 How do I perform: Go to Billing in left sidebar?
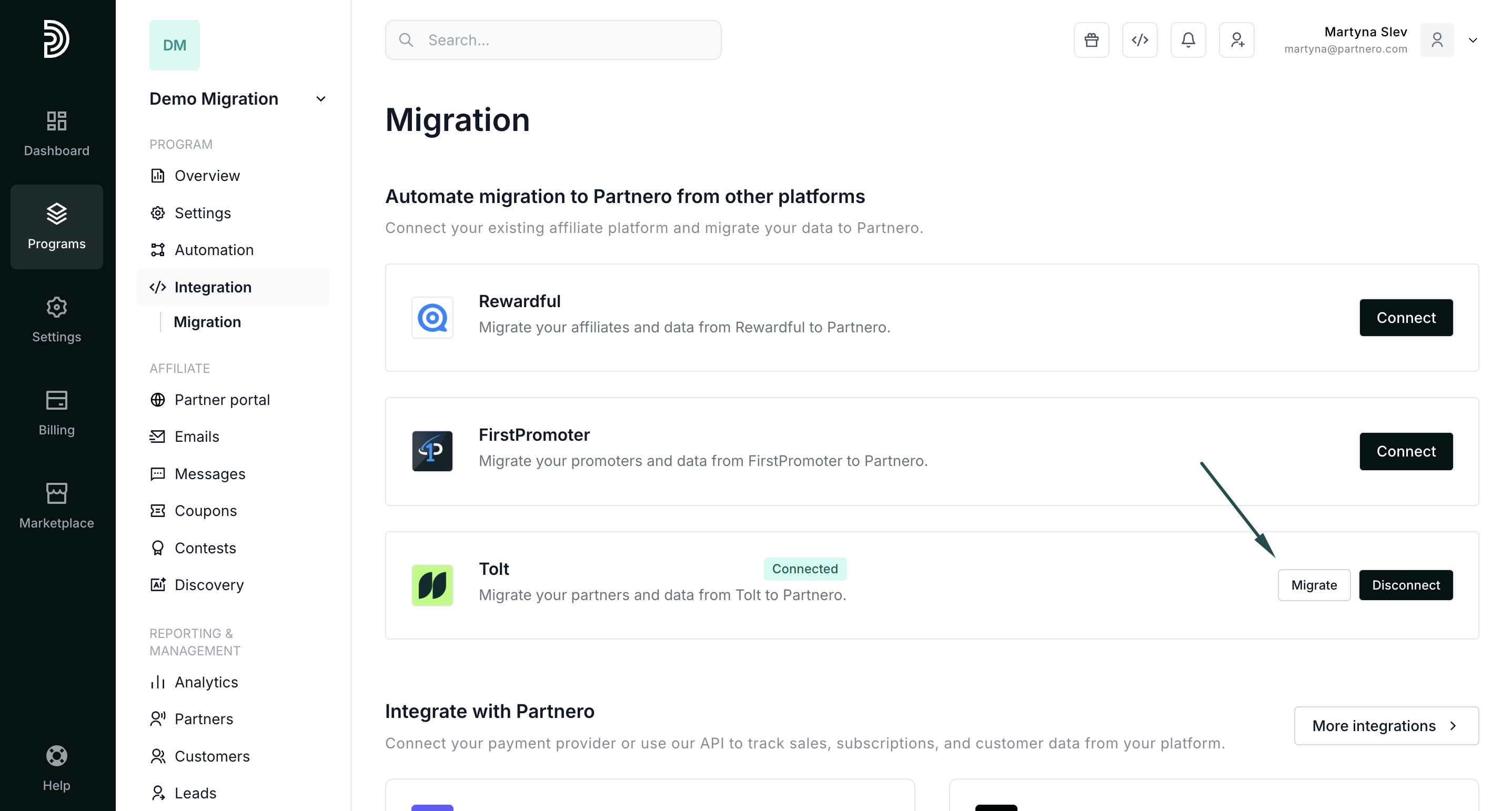click(x=56, y=412)
